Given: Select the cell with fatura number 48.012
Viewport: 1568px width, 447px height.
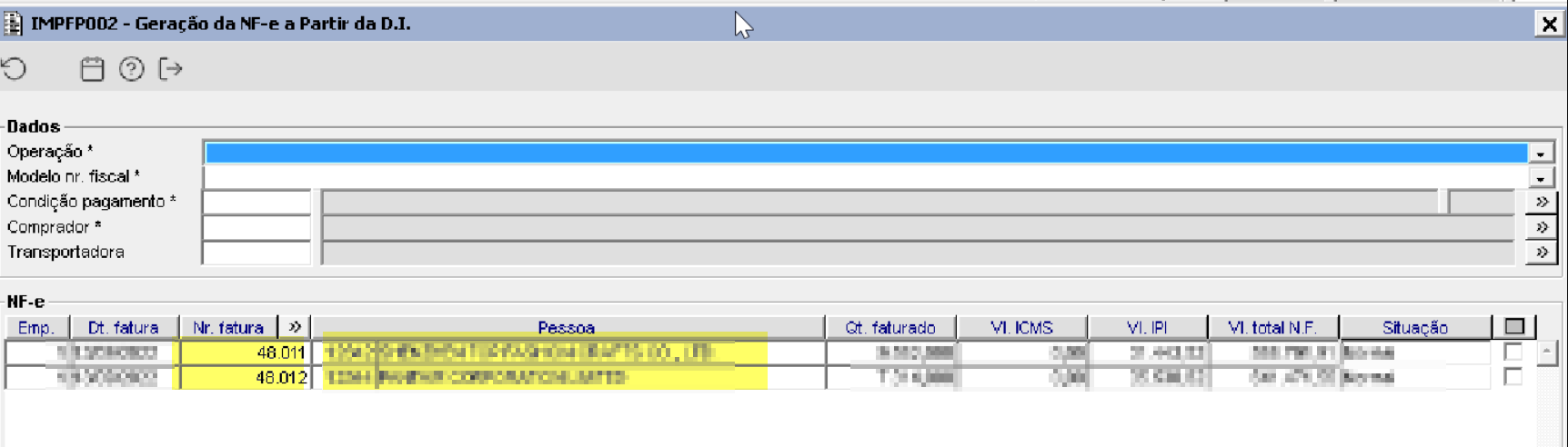Looking at the screenshot, I should coord(244,377).
